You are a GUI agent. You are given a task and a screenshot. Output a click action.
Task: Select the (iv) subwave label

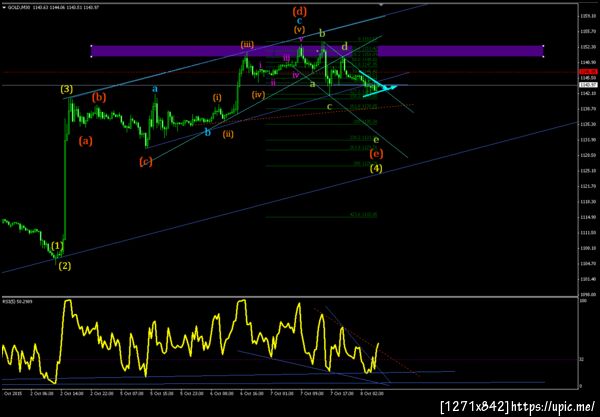tap(259, 94)
